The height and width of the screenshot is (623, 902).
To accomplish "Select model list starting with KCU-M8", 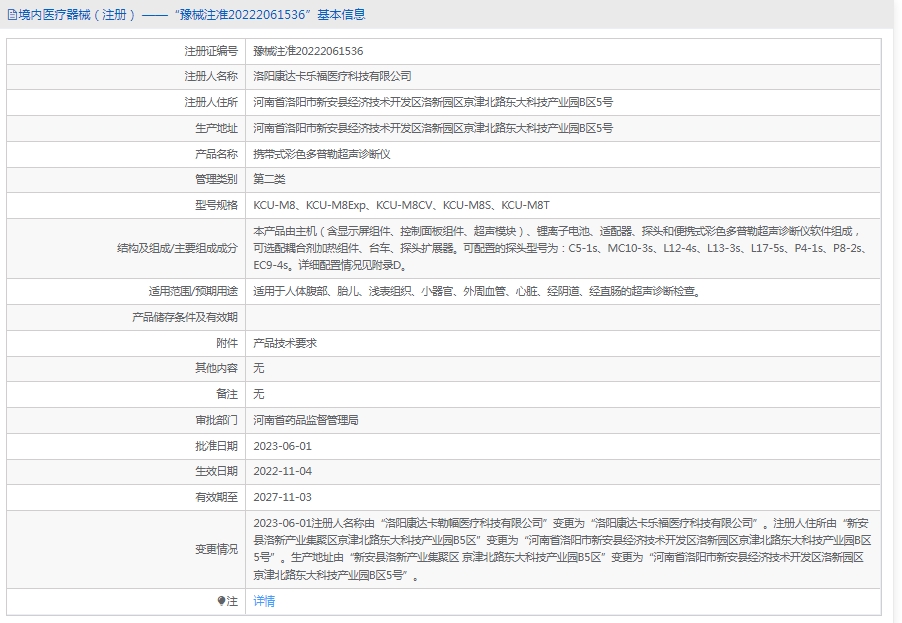I will [x=402, y=205].
